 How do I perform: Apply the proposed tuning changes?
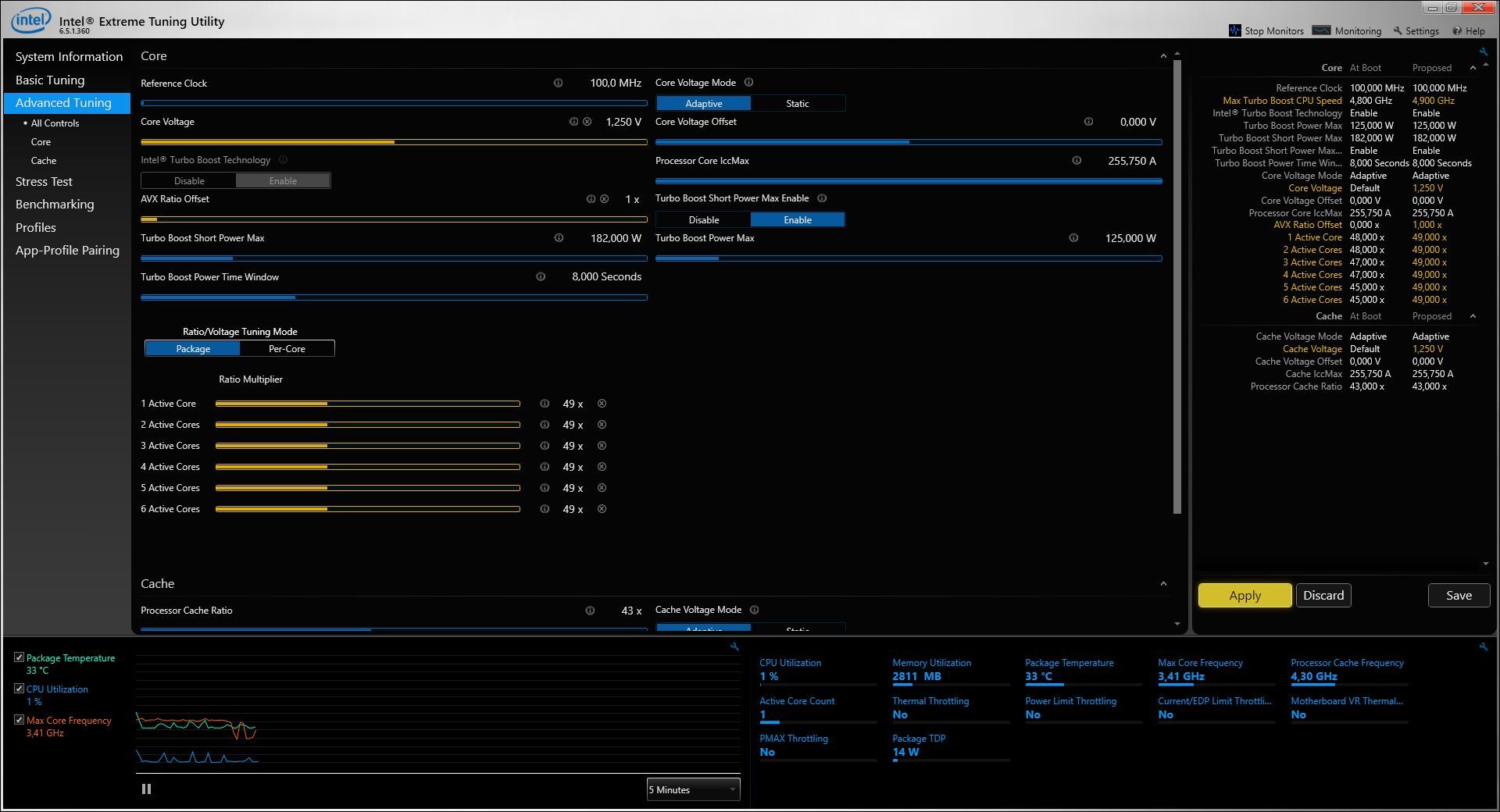pos(1245,595)
